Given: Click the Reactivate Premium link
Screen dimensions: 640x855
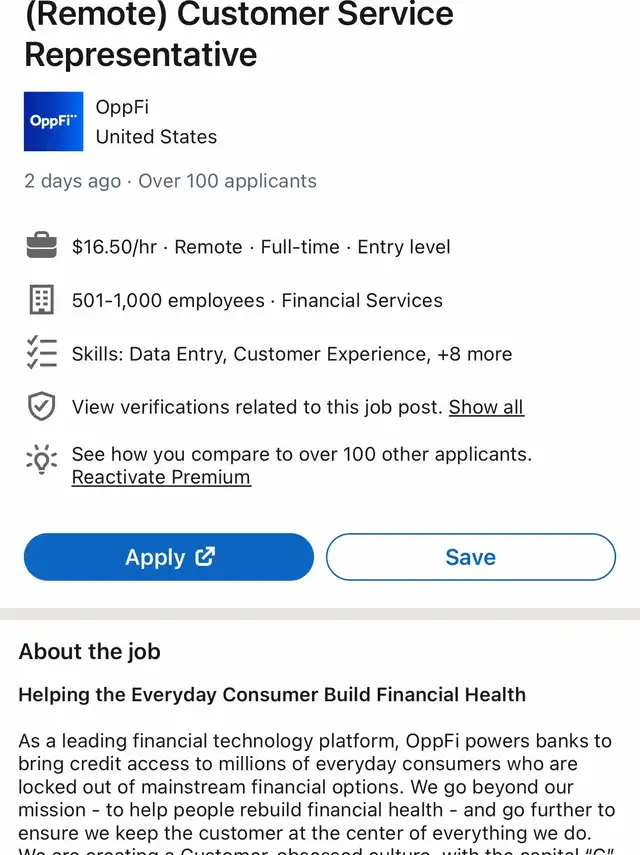Looking at the screenshot, I should pos(161,477).
